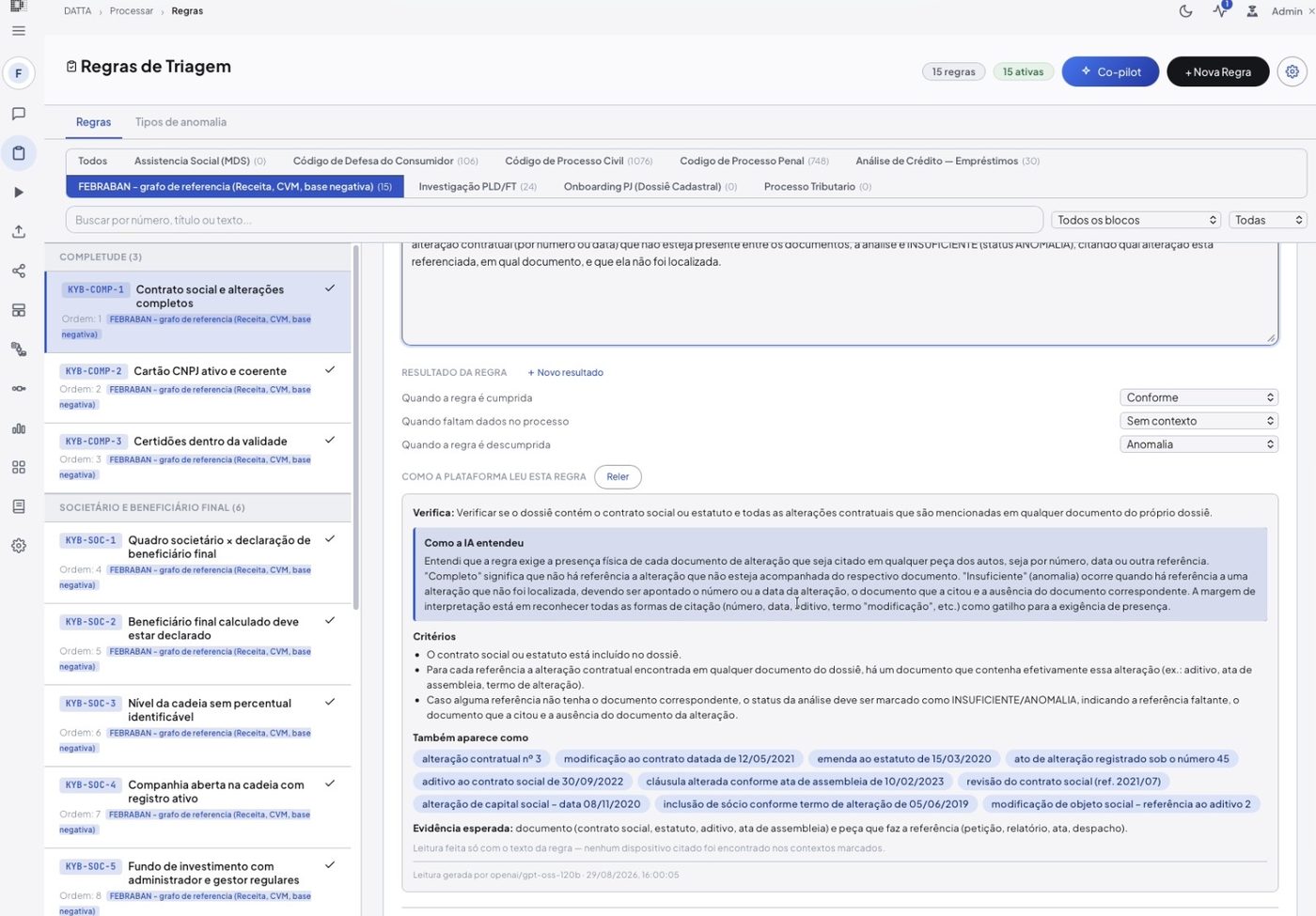This screenshot has width=1316, height=916.
Task: Launch the Co-pilot button
Action: tap(1110, 71)
